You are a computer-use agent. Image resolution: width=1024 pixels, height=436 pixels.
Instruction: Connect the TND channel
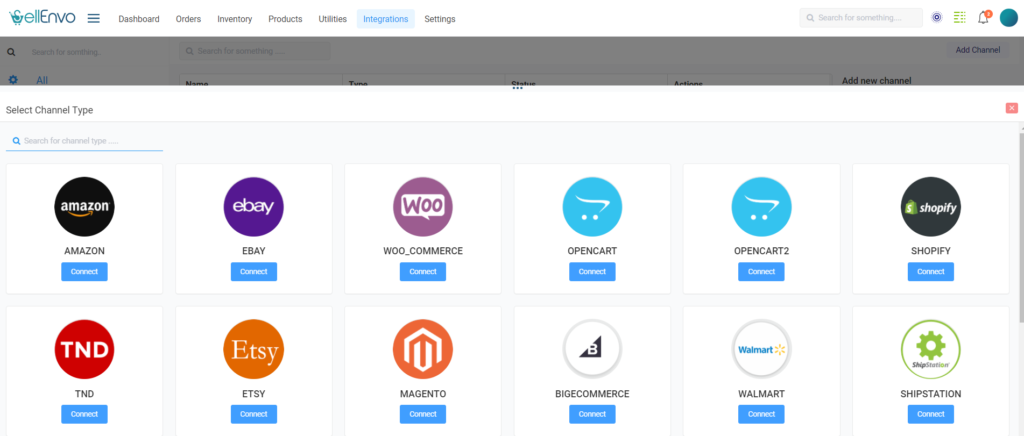84,414
